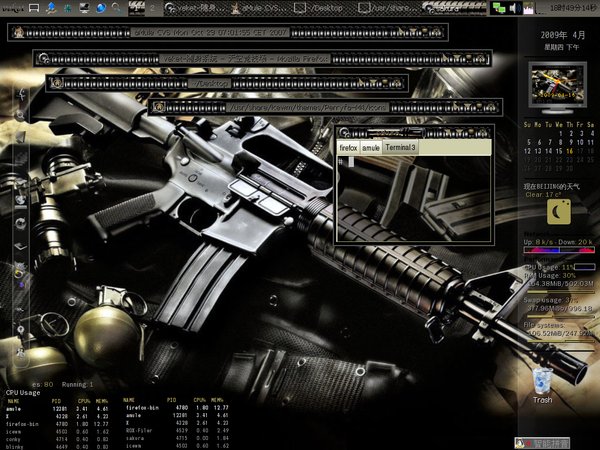Select the Terminal 3 tab

[401, 148]
